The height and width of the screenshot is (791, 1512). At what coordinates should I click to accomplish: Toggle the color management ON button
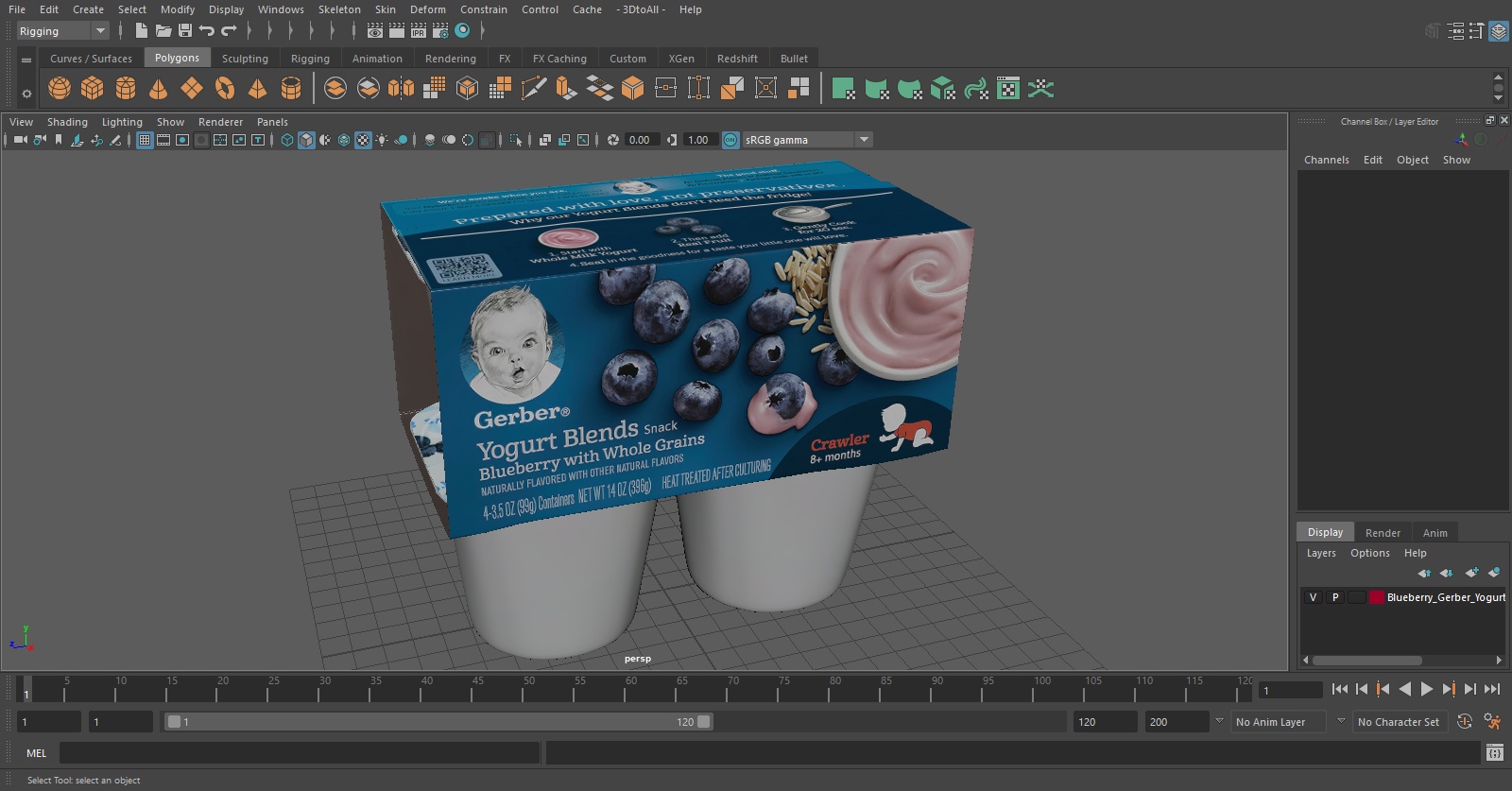tap(730, 140)
